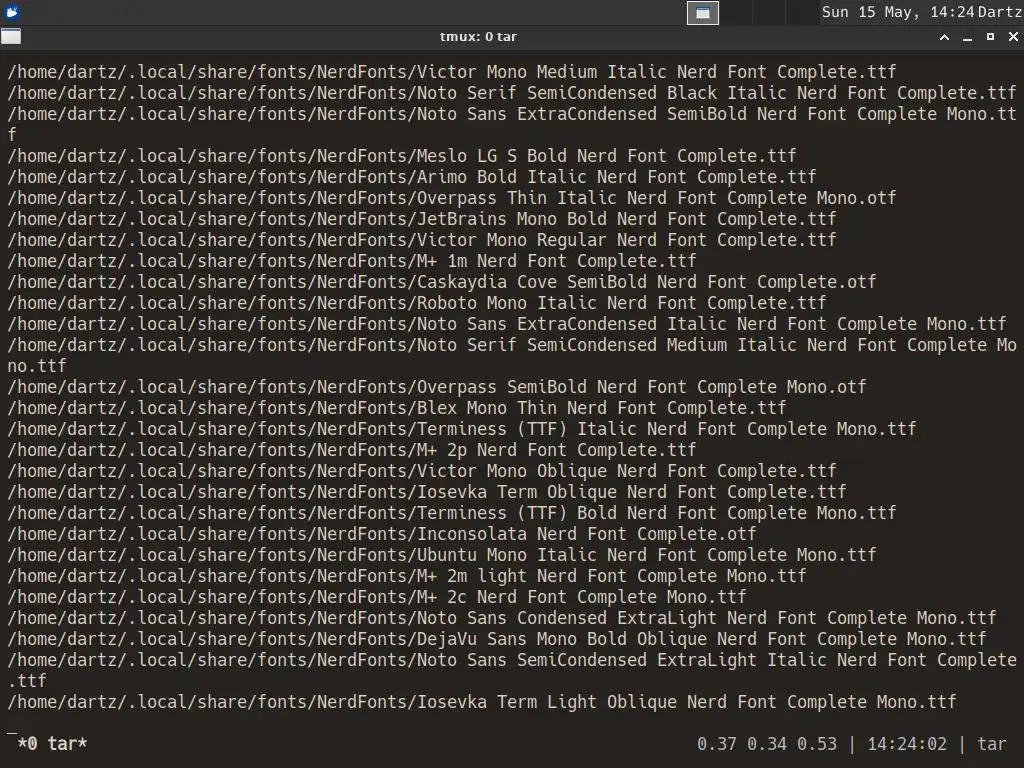Click the 'M+ 1m Nerd Font' line

pyautogui.click(x=352, y=261)
